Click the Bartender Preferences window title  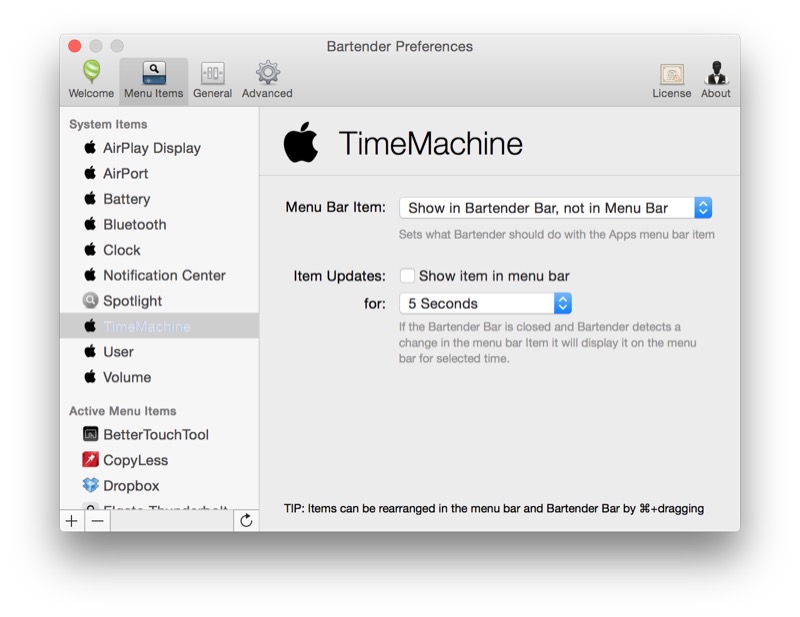[x=399, y=46]
